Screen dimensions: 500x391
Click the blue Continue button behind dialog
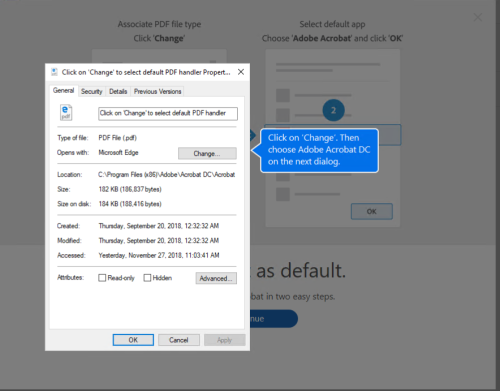pyautogui.click(x=274, y=319)
